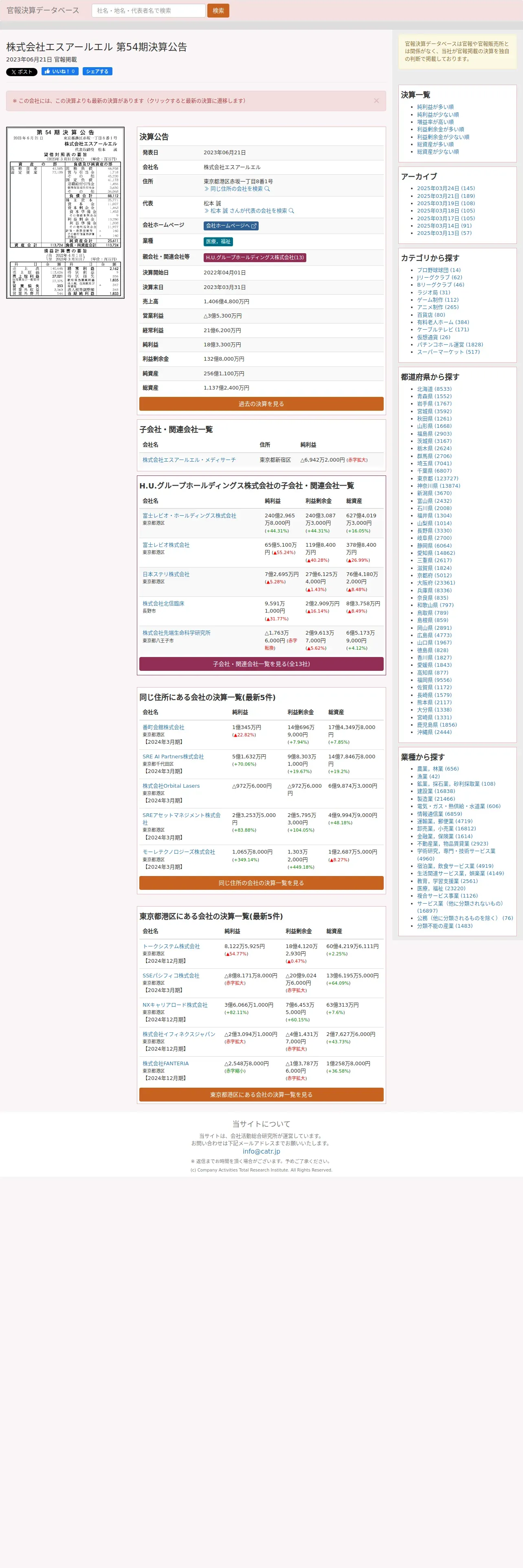
Task: Open モーレテクノロジーズ株式会社 link
Action: coord(179,852)
